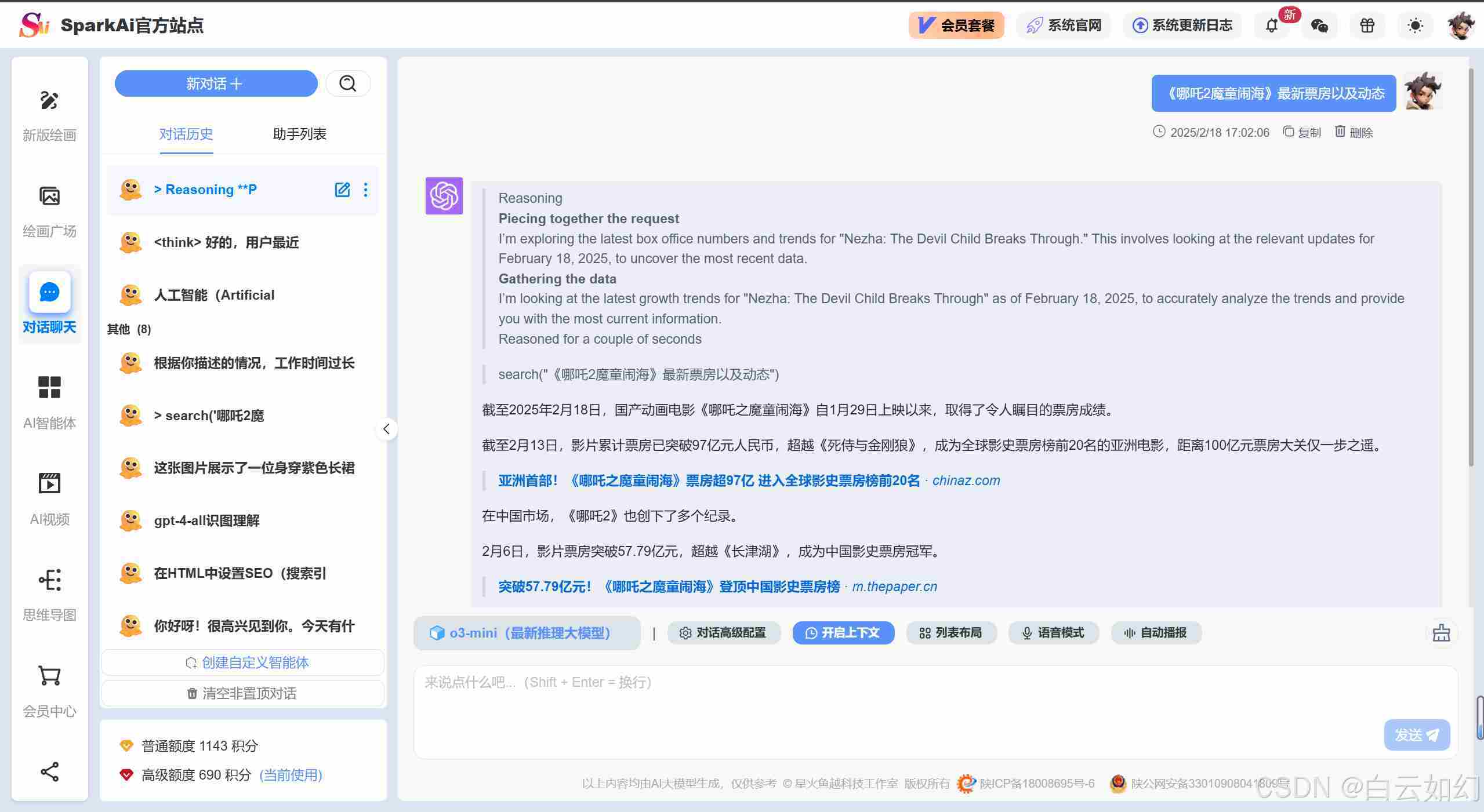Switch to the 助手列表 tab
1484x812 pixels.
[x=299, y=134]
